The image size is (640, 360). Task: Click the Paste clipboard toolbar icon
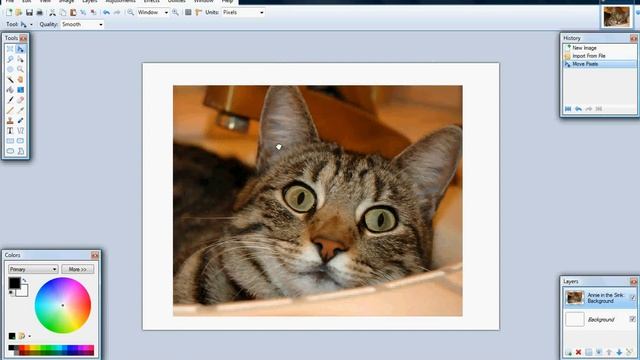coord(73,13)
